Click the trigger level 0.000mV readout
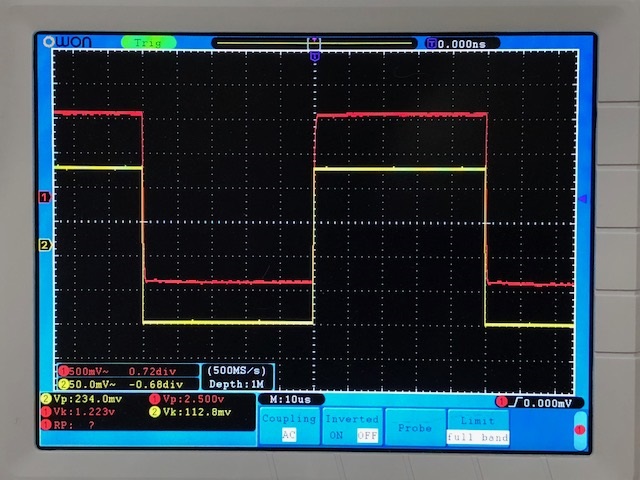The image size is (640, 480). tap(548, 403)
